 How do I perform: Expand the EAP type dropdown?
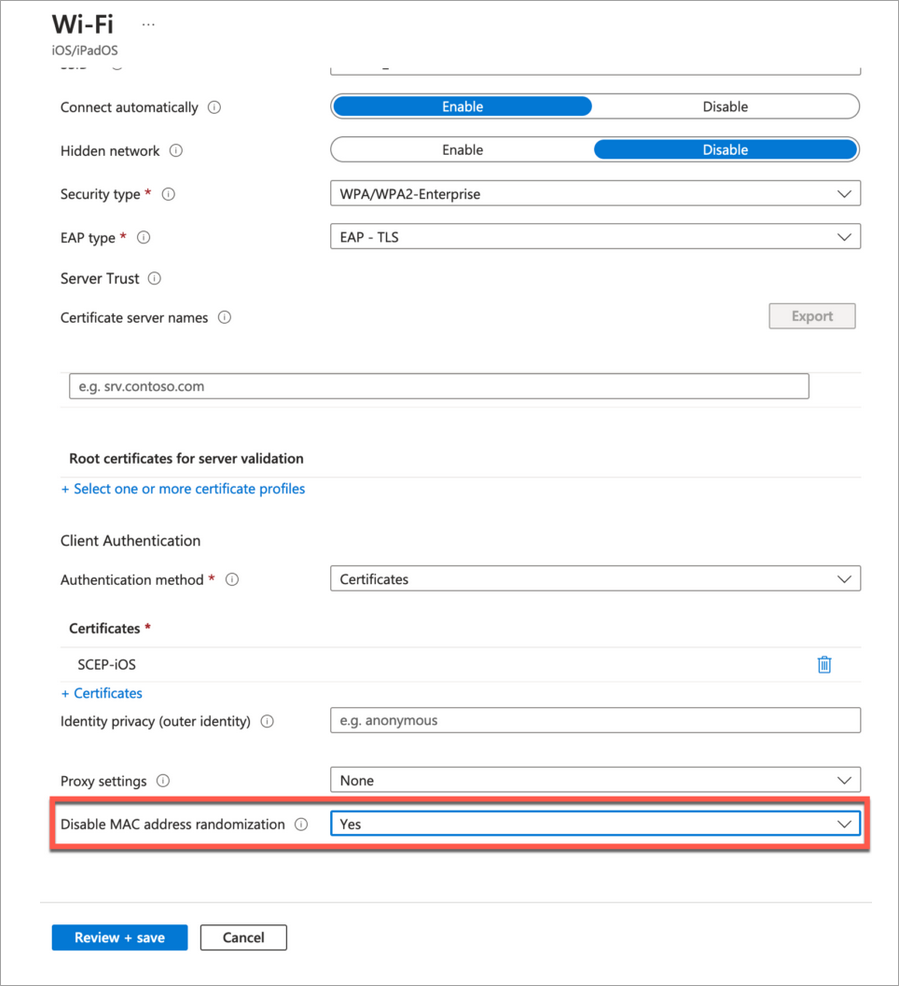(595, 237)
